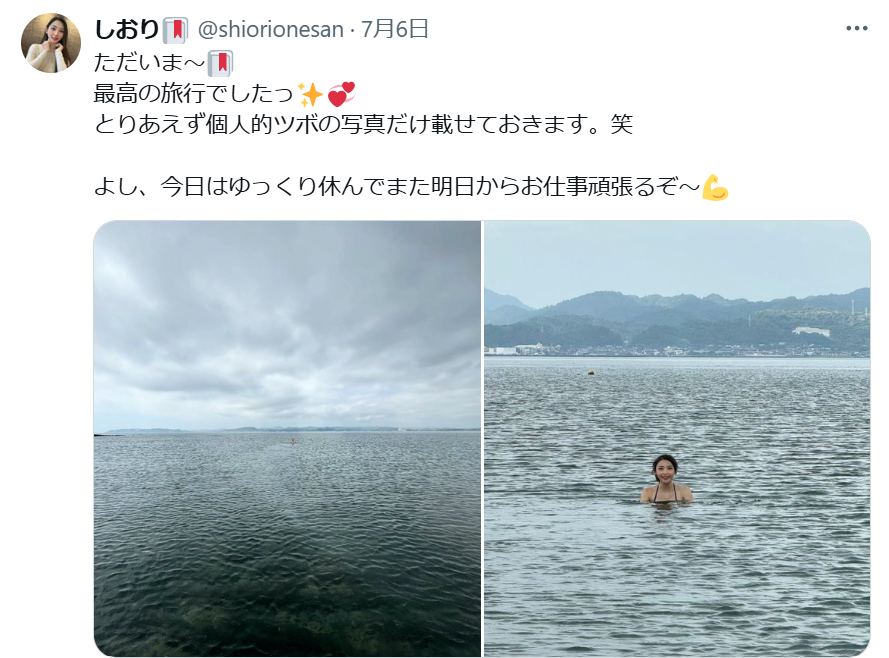Click the sparkles emoji in the tweet
This screenshot has width=889, height=658.
pos(311,94)
